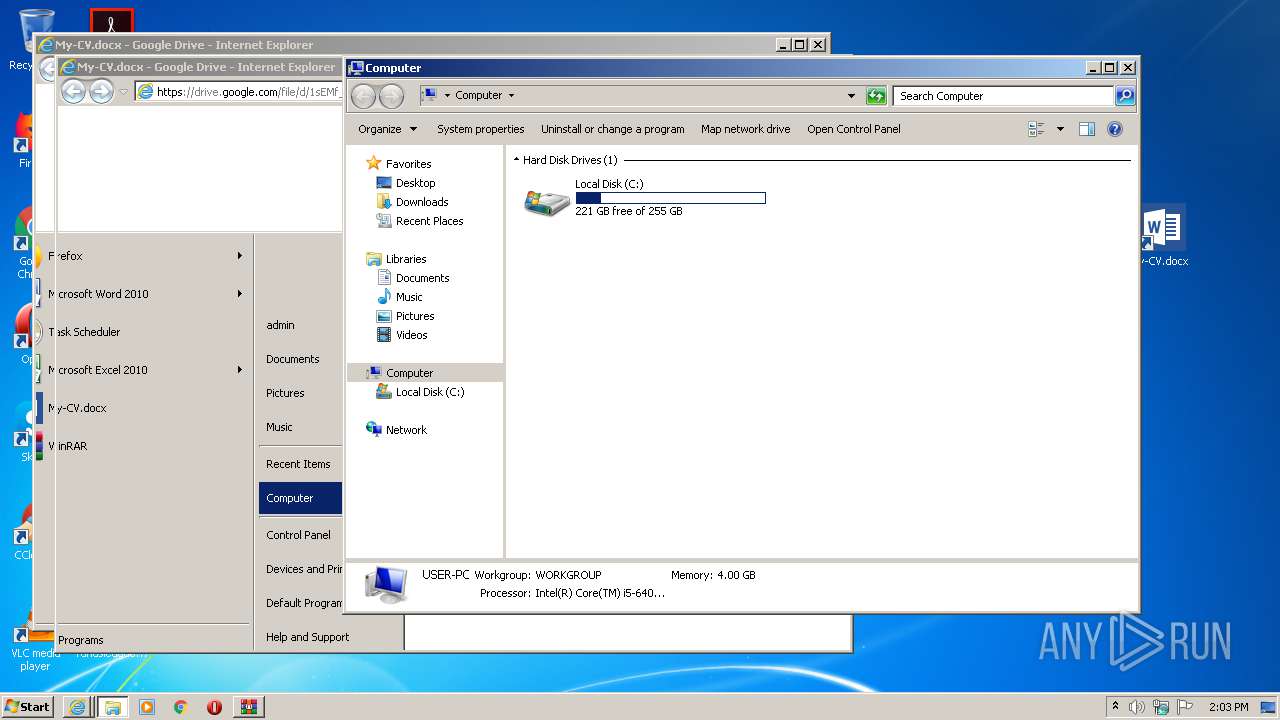
Task: Open the Organize menu
Action: pyautogui.click(x=387, y=129)
